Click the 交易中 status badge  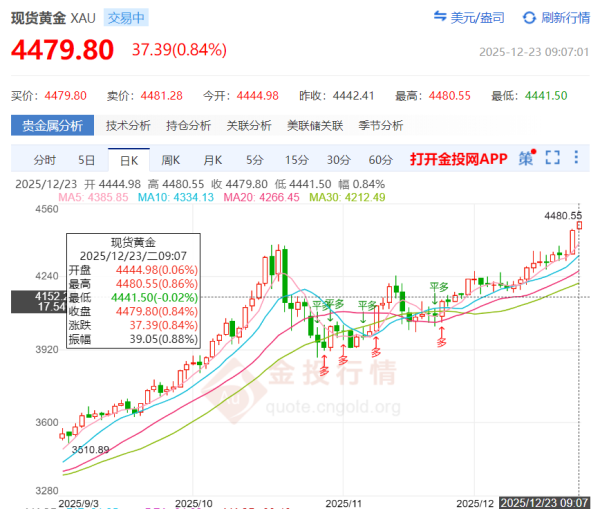pyautogui.click(x=126, y=18)
